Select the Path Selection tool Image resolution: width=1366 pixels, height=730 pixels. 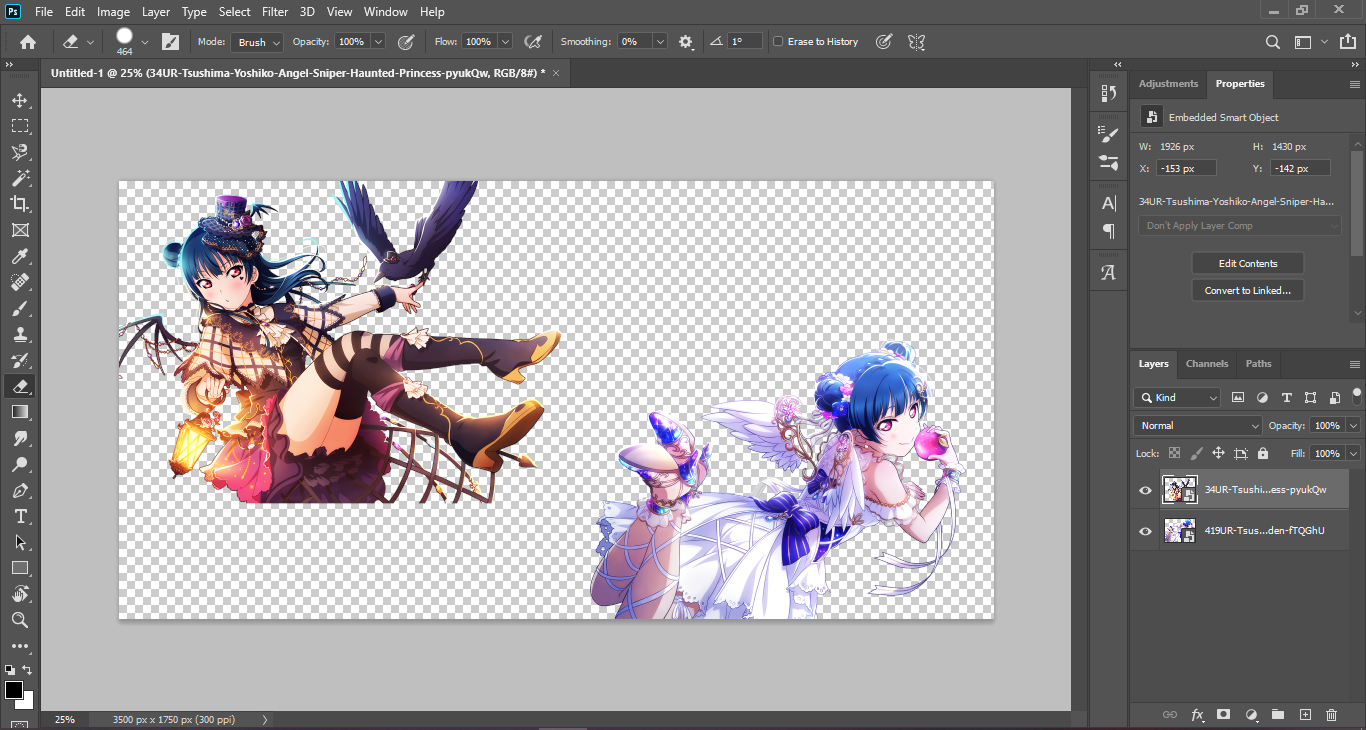coord(19,542)
